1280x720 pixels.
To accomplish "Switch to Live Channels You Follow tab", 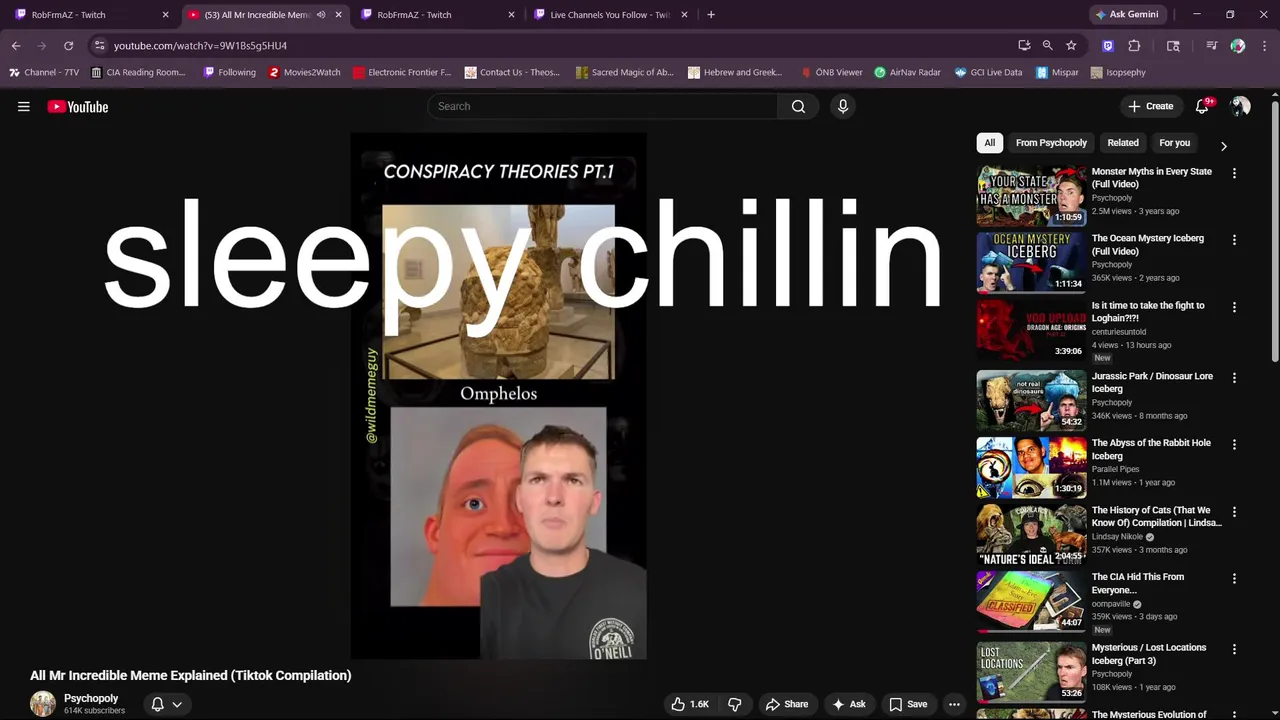I will click(610, 15).
